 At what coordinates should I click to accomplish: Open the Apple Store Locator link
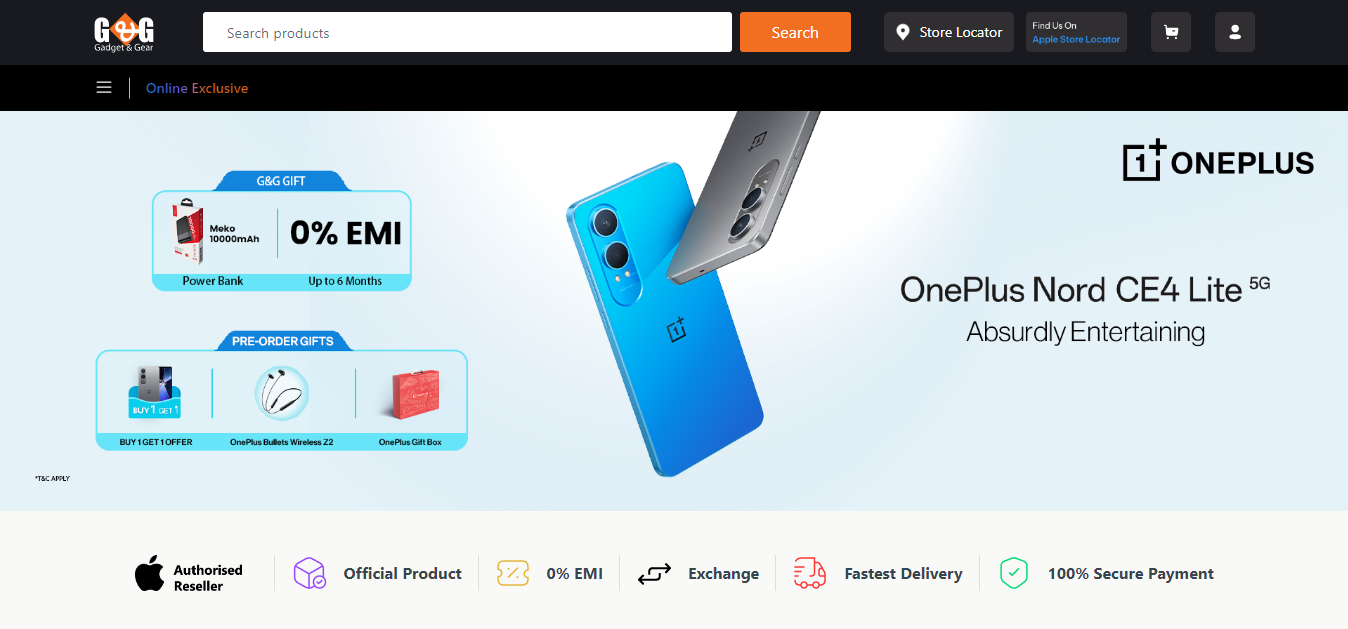click(1076, 40)
